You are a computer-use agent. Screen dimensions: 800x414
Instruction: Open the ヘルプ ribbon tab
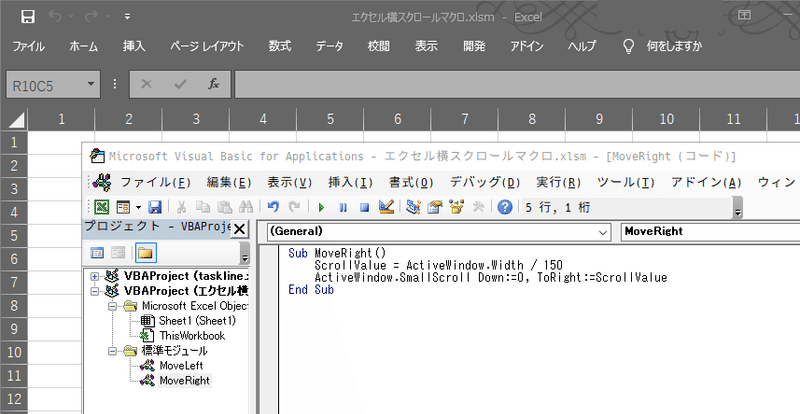[x=582, y=46]
